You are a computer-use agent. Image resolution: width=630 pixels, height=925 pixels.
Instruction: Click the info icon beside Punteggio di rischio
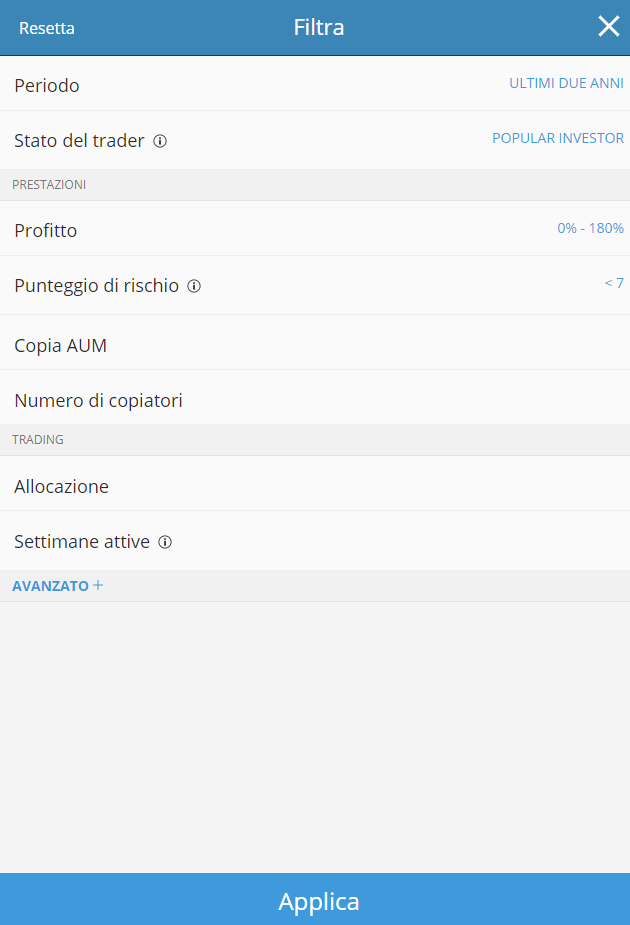(194, 286)
